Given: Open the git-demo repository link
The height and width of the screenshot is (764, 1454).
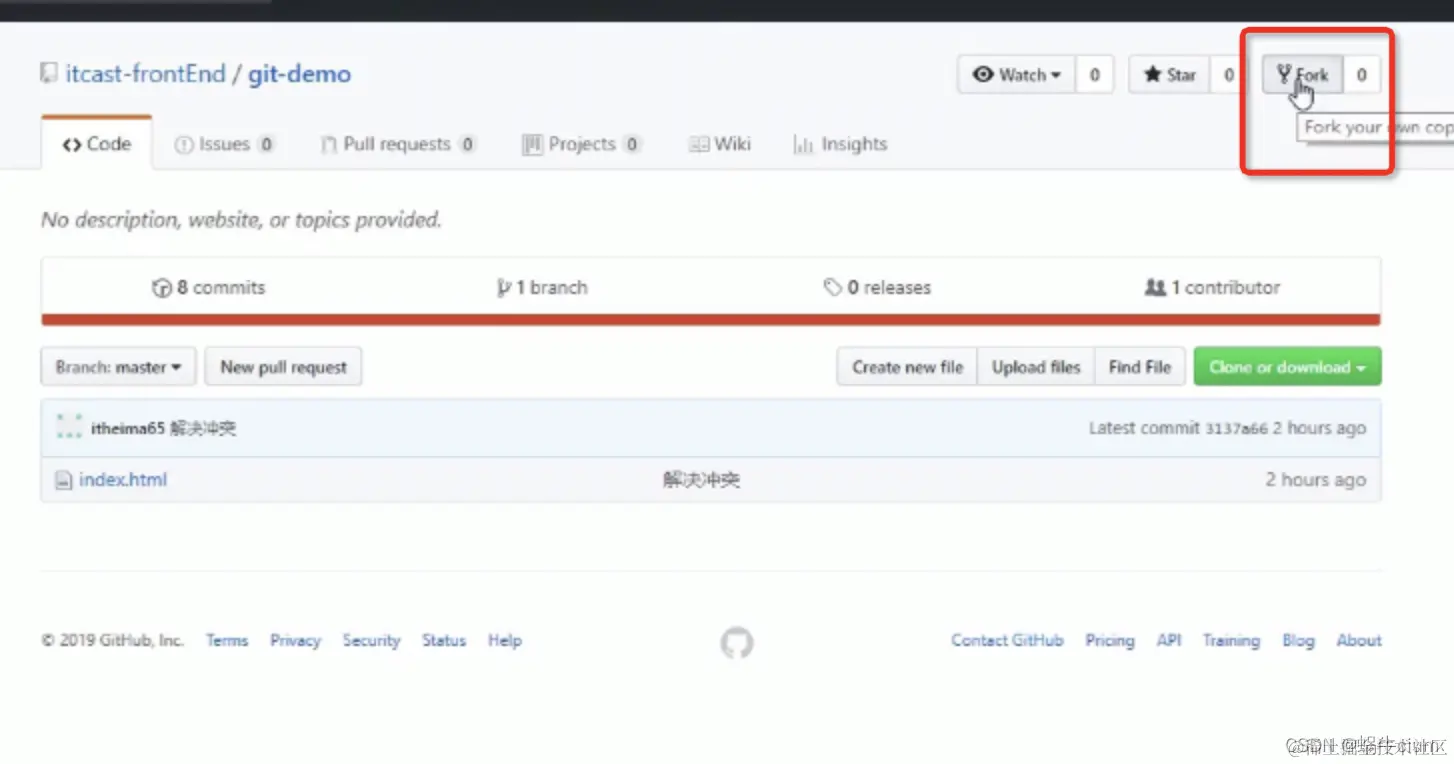Looking at the screenshot, I should [x=300, y=74].
